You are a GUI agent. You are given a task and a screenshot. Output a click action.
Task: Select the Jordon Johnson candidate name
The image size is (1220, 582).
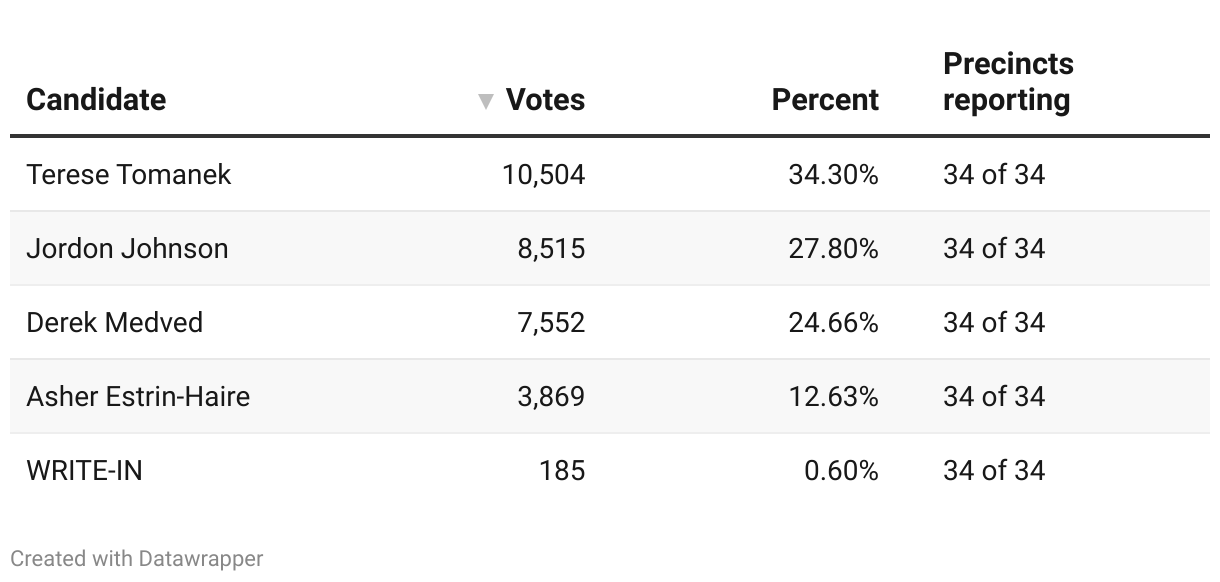point(127,248)
